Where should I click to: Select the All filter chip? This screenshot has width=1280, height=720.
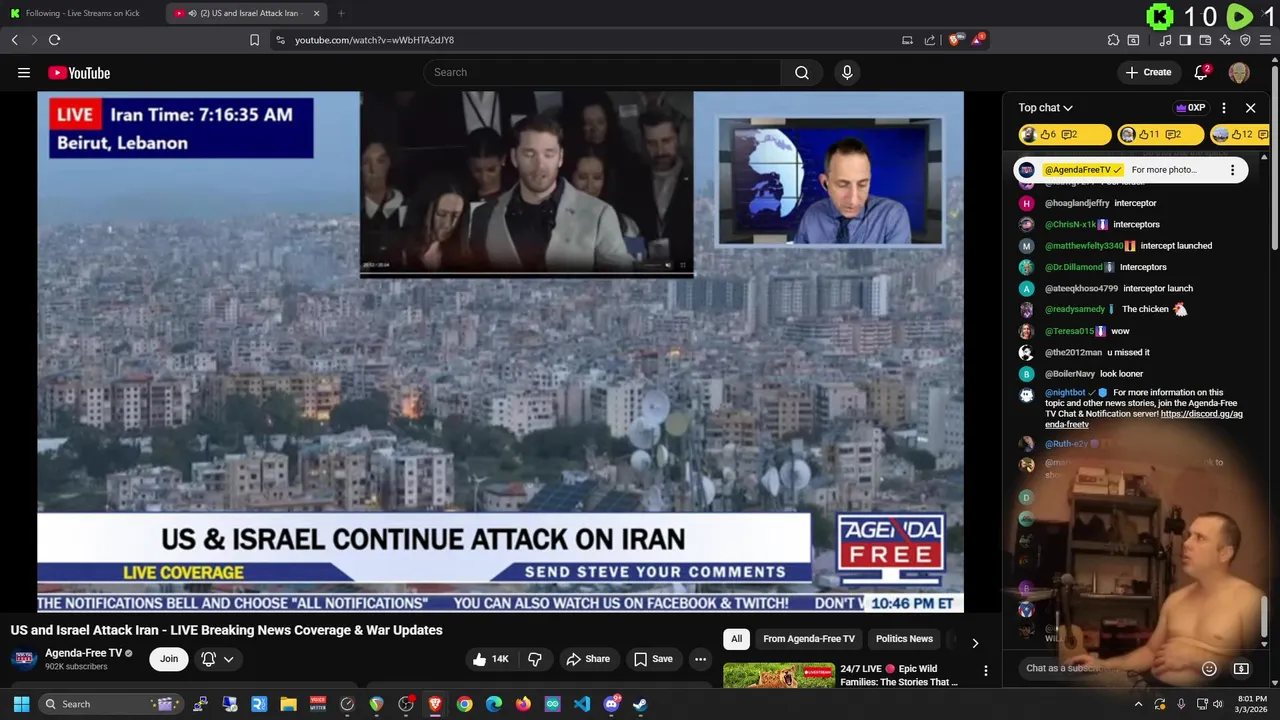[x=736, y=639]
